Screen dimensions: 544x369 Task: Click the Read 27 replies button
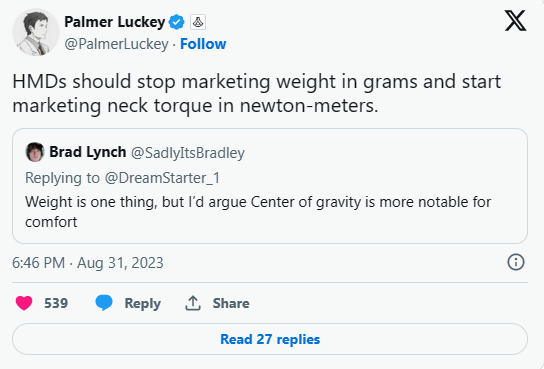[270, 339]
